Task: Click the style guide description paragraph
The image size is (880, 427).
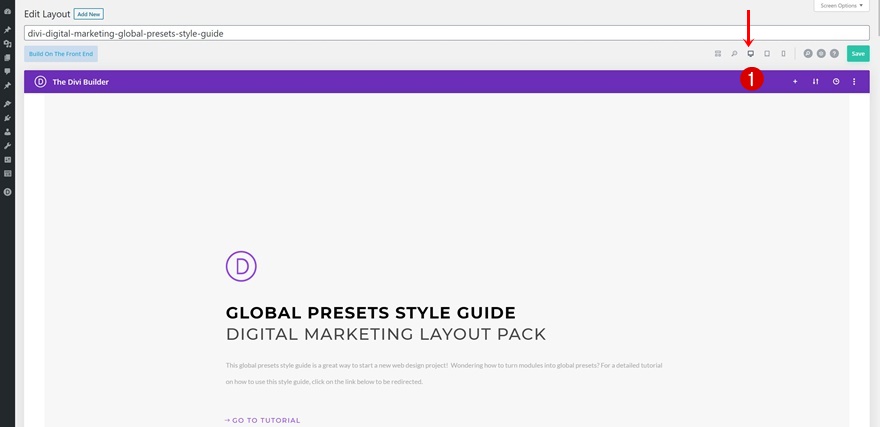Action: tap(444, 373)
